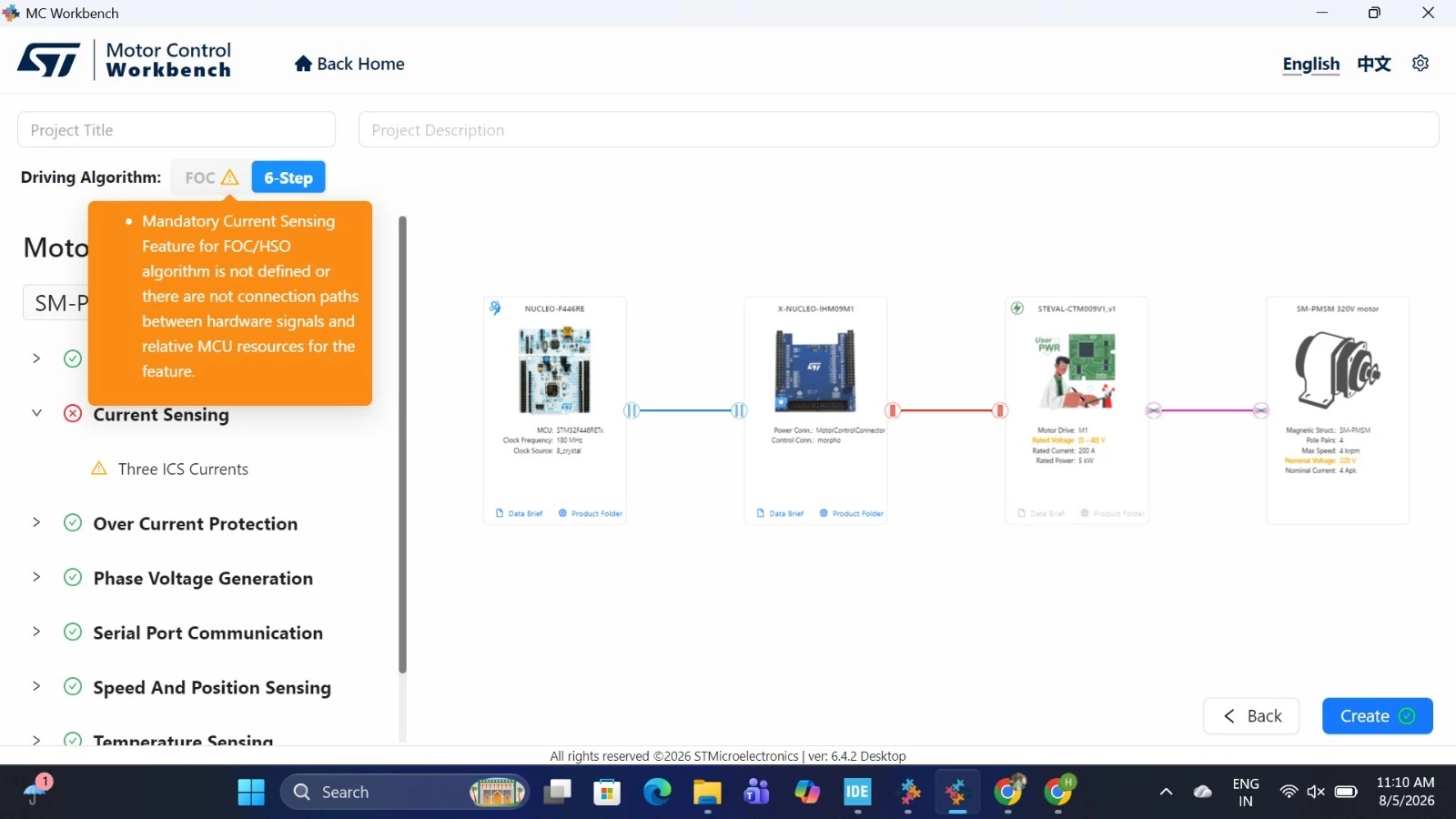Viewport: 1456px width, 819px height.
Task: Switch interface language to 中文
Action: [x=1374, y=64]
